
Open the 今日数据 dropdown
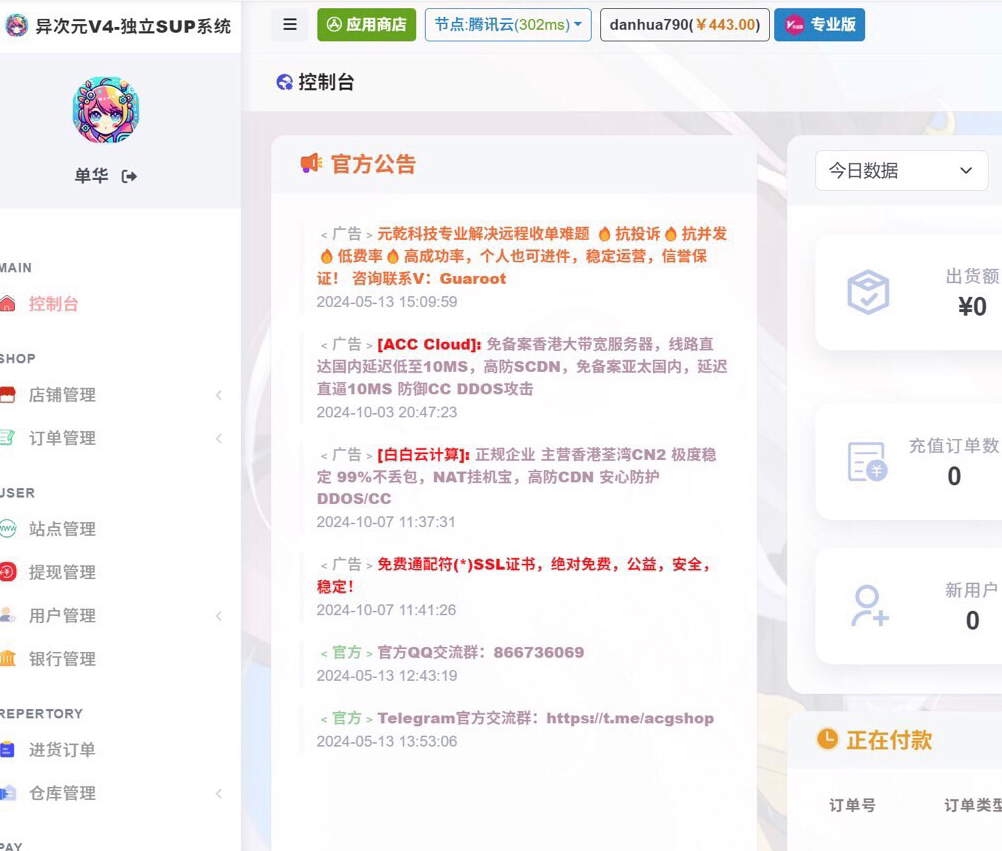point(900,171)
